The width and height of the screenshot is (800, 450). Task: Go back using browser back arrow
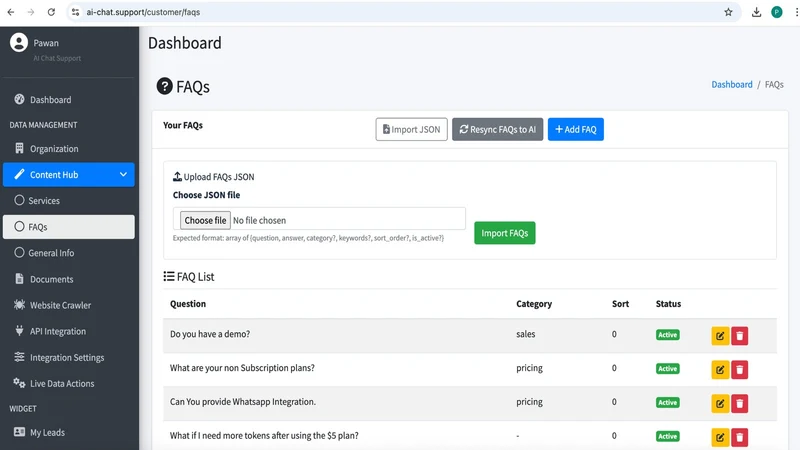click(x=11, y=12)
